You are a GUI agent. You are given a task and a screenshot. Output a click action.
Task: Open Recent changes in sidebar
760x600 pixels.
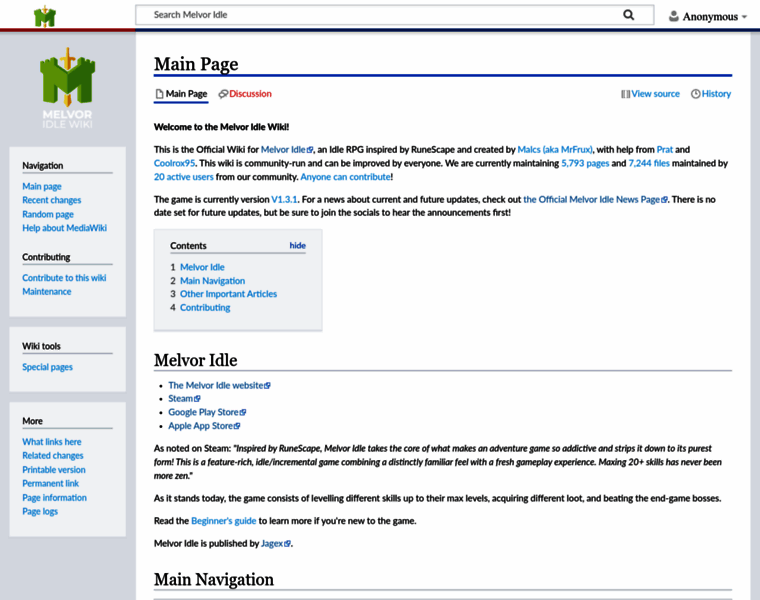tap(51, 200)
